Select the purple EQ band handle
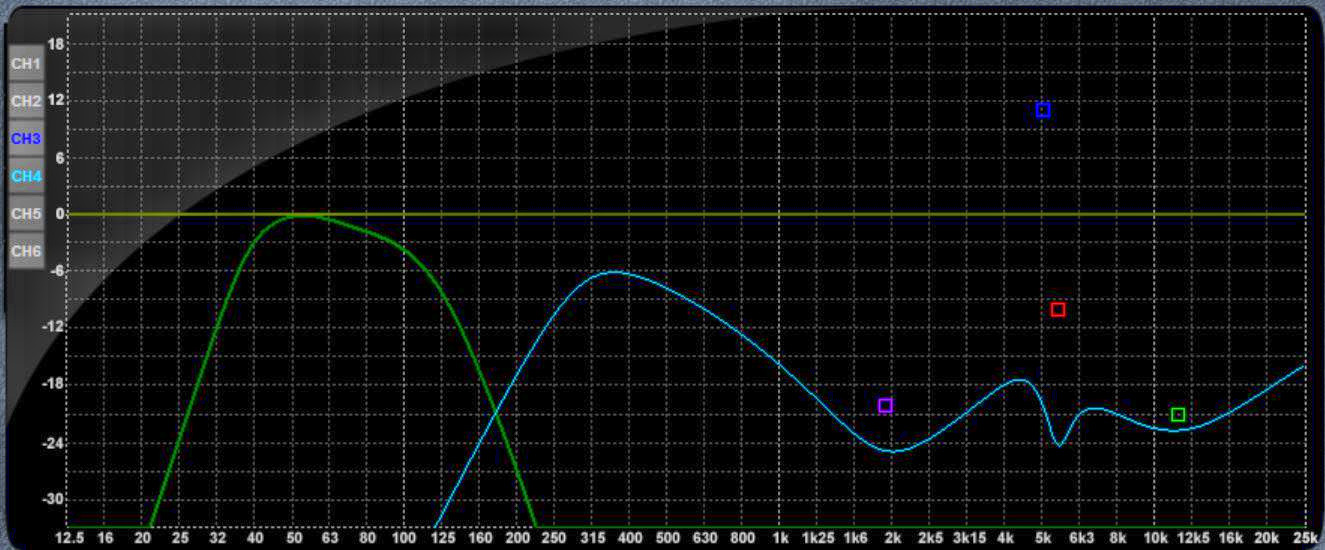This screenshot has width=1325, height=550. (x=885, y=405)
